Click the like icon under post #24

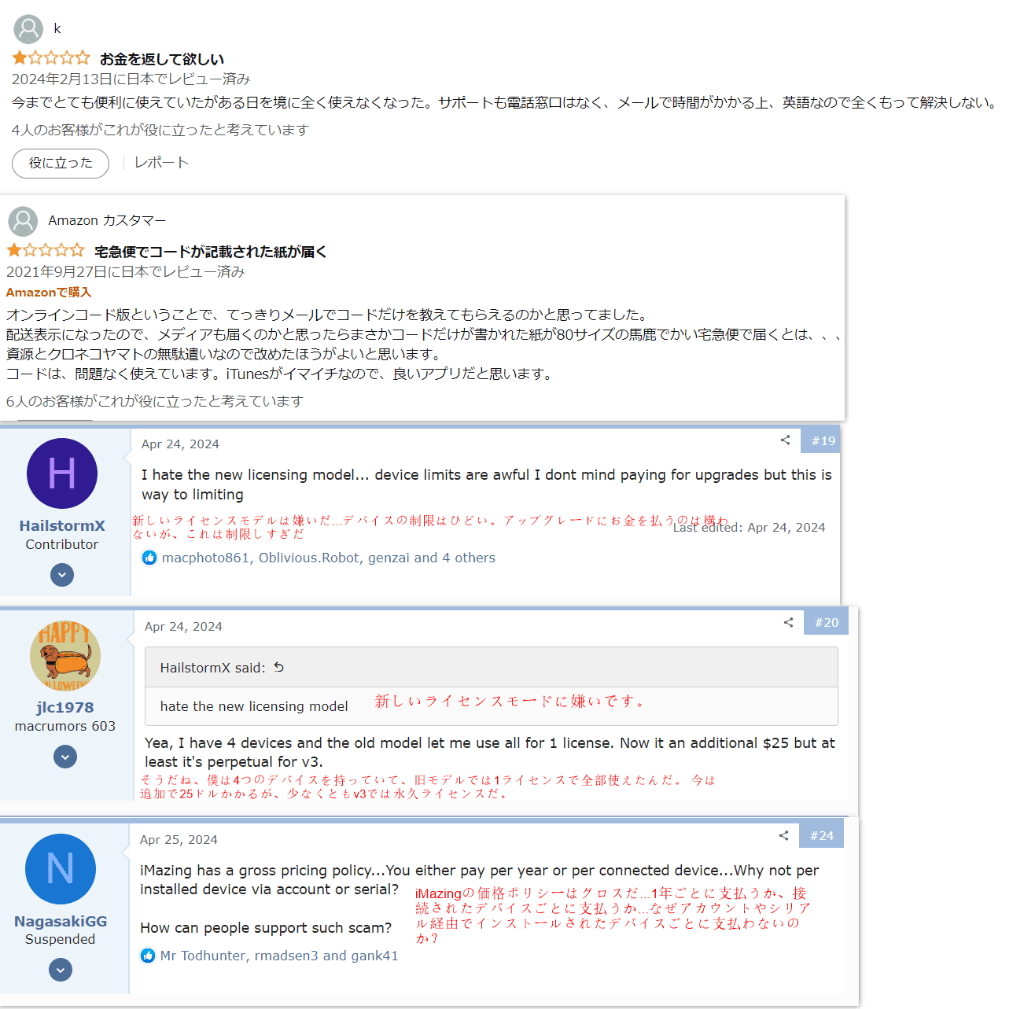(x=148, y=956)
